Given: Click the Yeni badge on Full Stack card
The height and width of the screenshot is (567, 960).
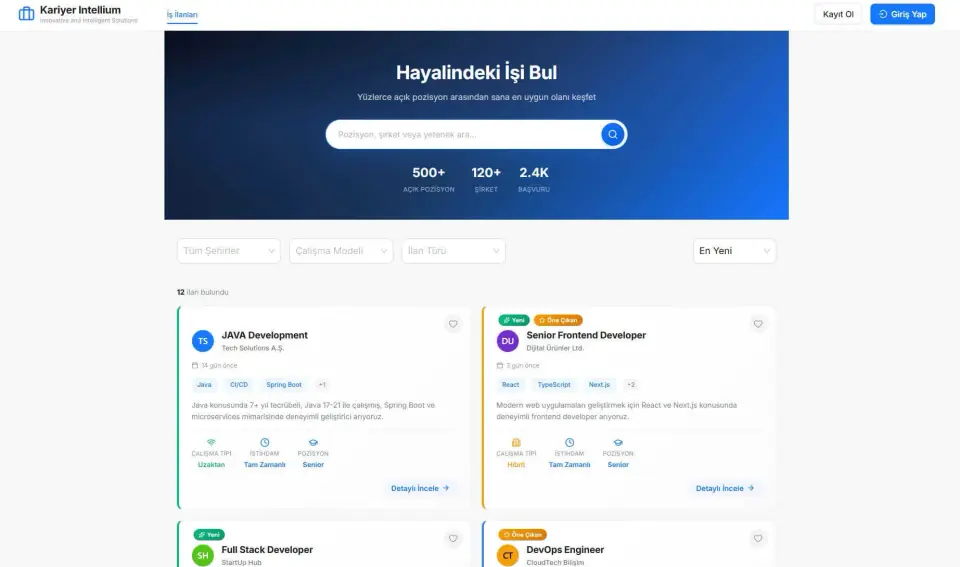Looking at the screenshot, I should pos(209,535).
